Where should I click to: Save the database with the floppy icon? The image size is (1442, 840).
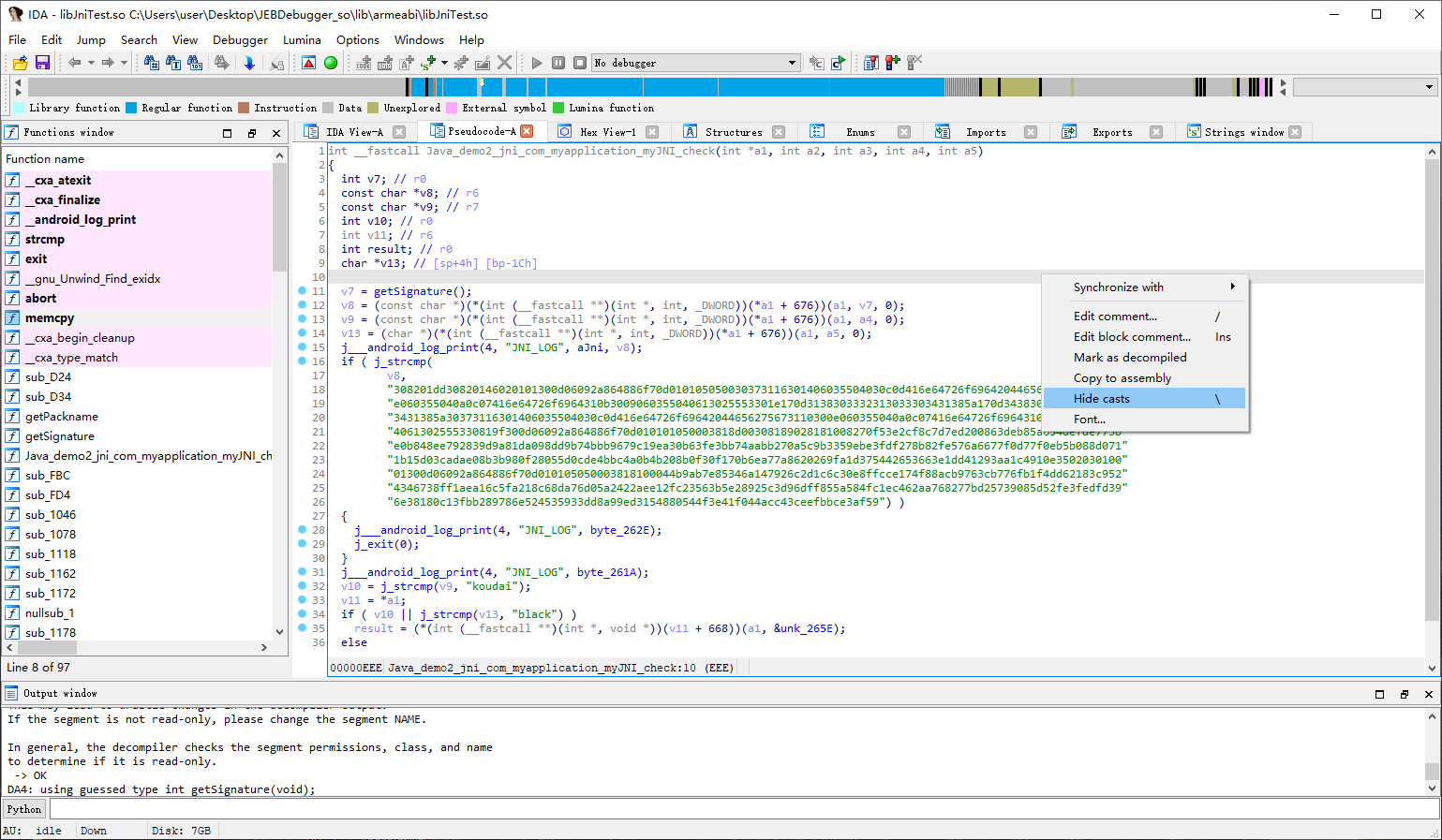click(x=42, y=63)
